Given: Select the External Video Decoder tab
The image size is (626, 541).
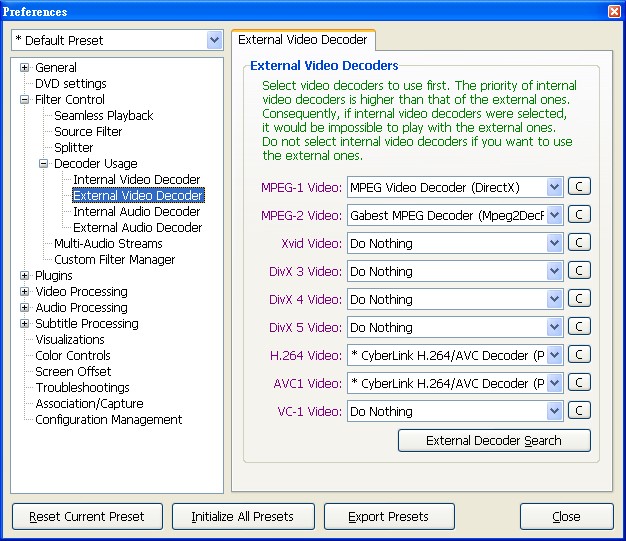Looking at the screenshot, I should 303,40.
